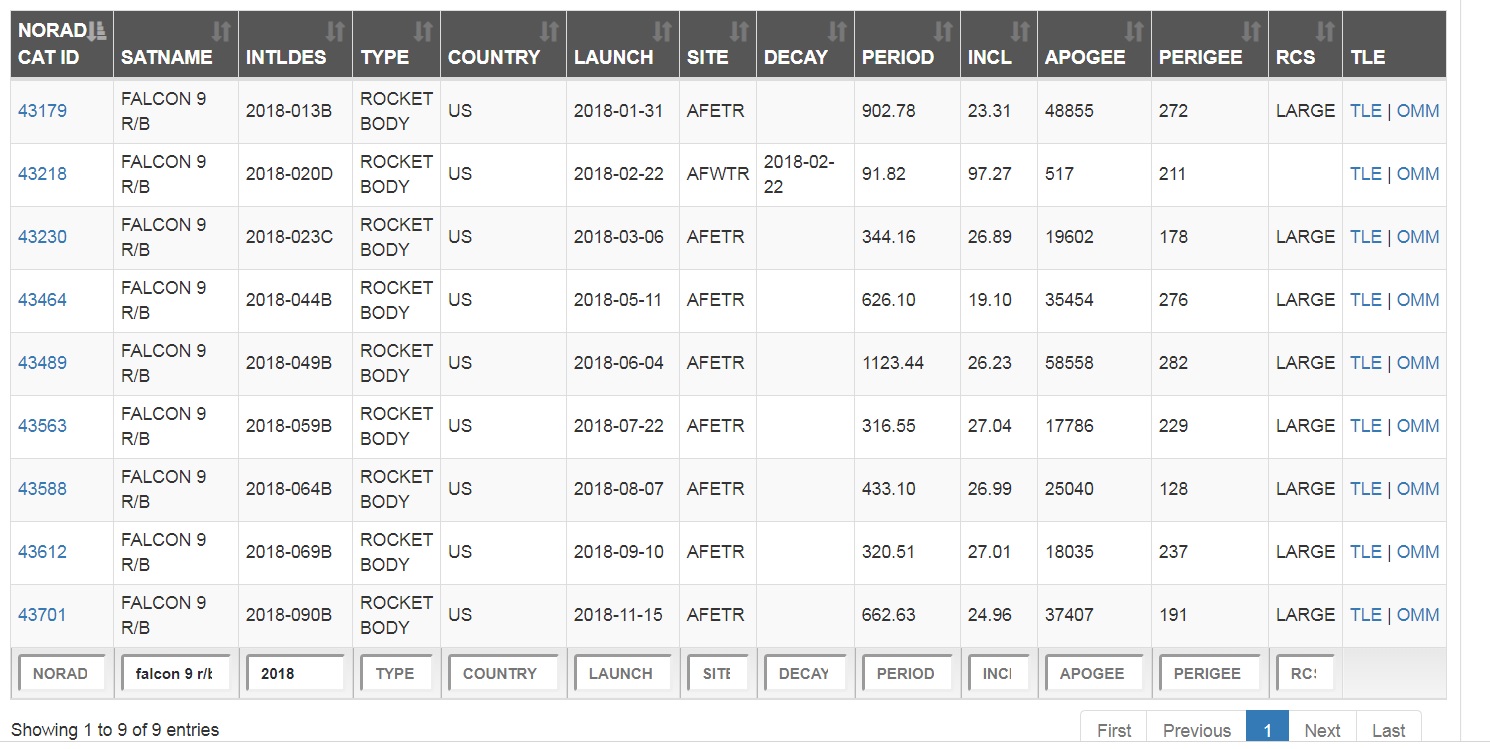Sort by NORAD CAT ID column arrow
Viewport: 1490px width, 749px height.
pos(97,31)
